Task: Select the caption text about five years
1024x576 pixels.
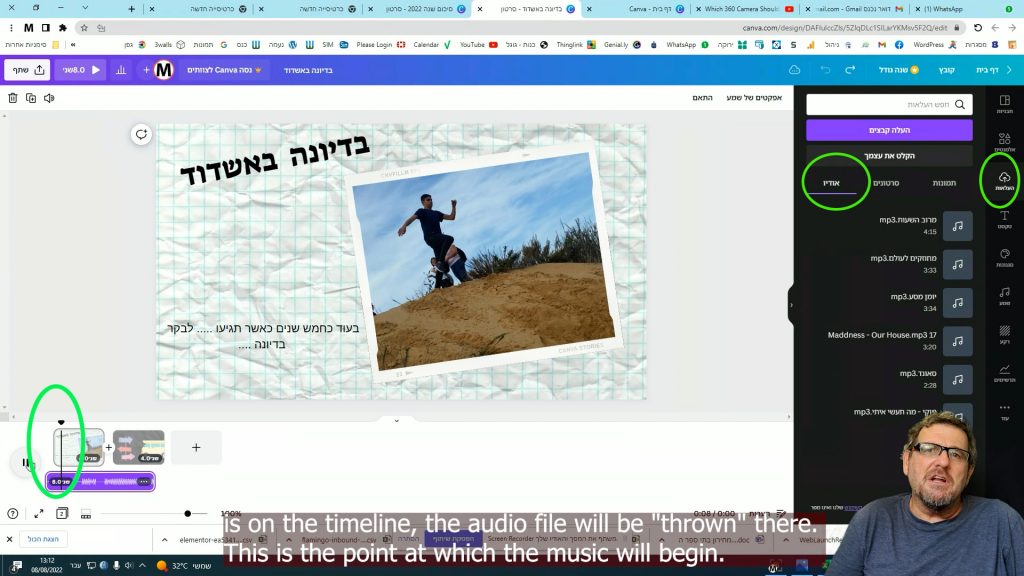Action: pyautogui.click(x=263, y=336)
